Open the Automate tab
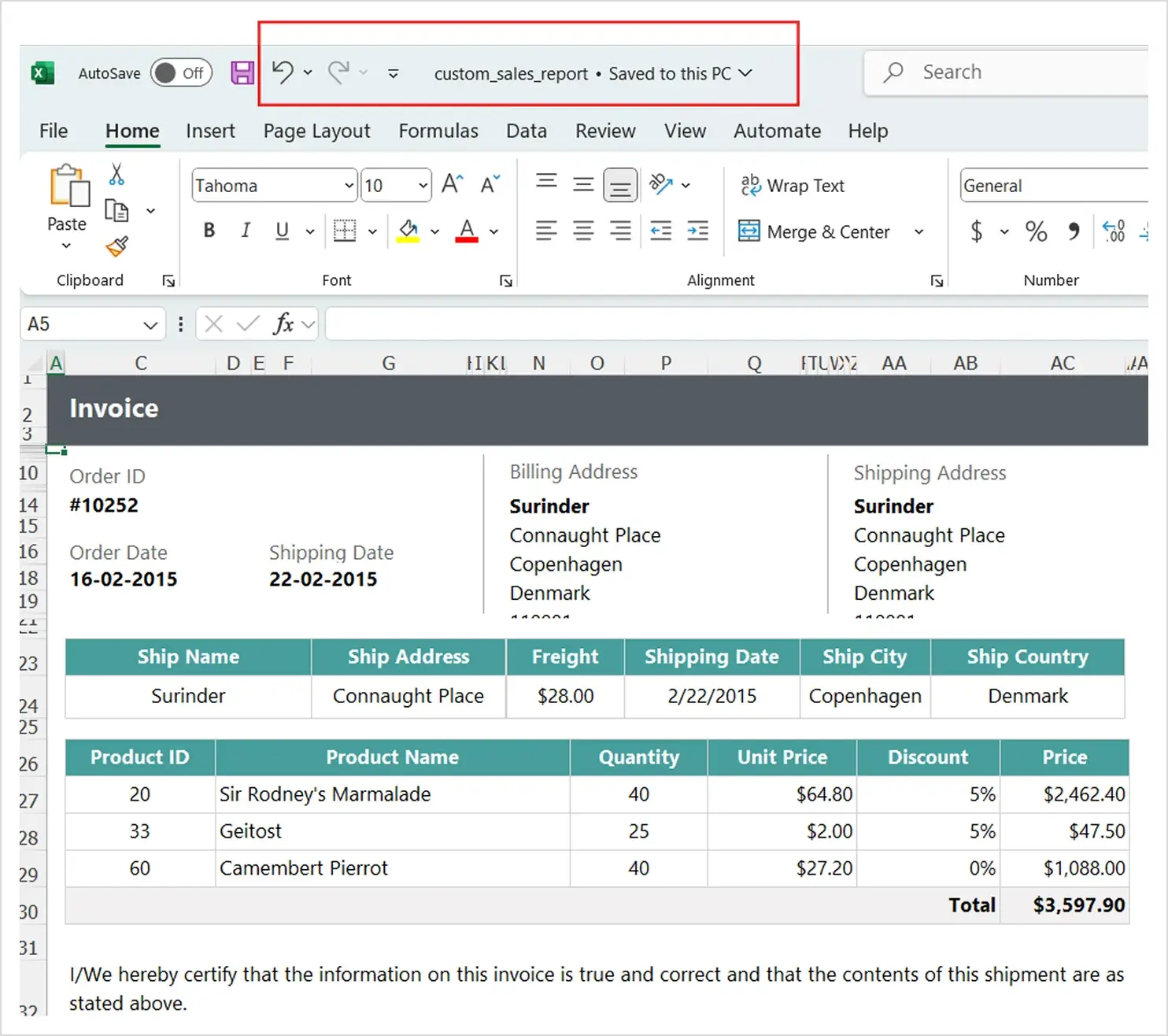The width and height of the screenshot is (1168, 1036). [x=777, y=131]
